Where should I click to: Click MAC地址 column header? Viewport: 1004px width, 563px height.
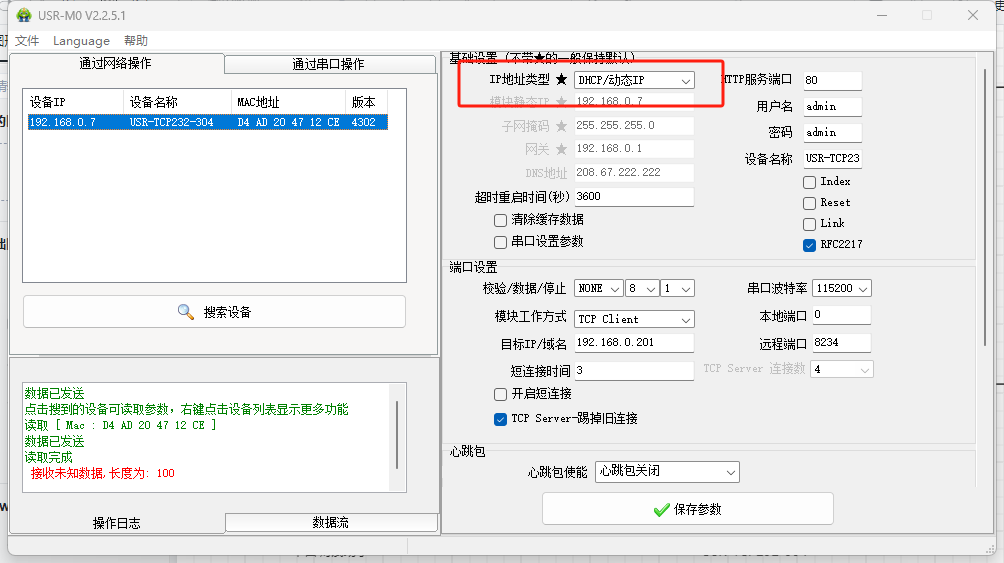click(x=289, y=102)
